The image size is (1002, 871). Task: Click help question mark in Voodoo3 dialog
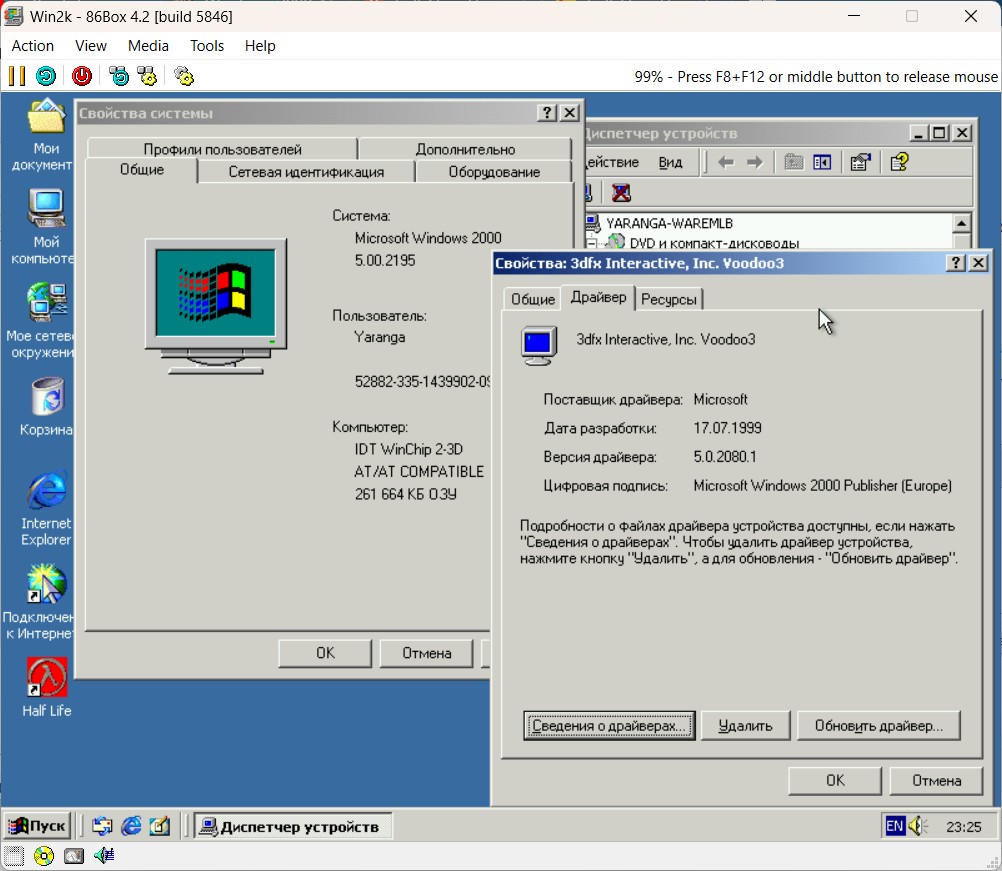[955, 263]
